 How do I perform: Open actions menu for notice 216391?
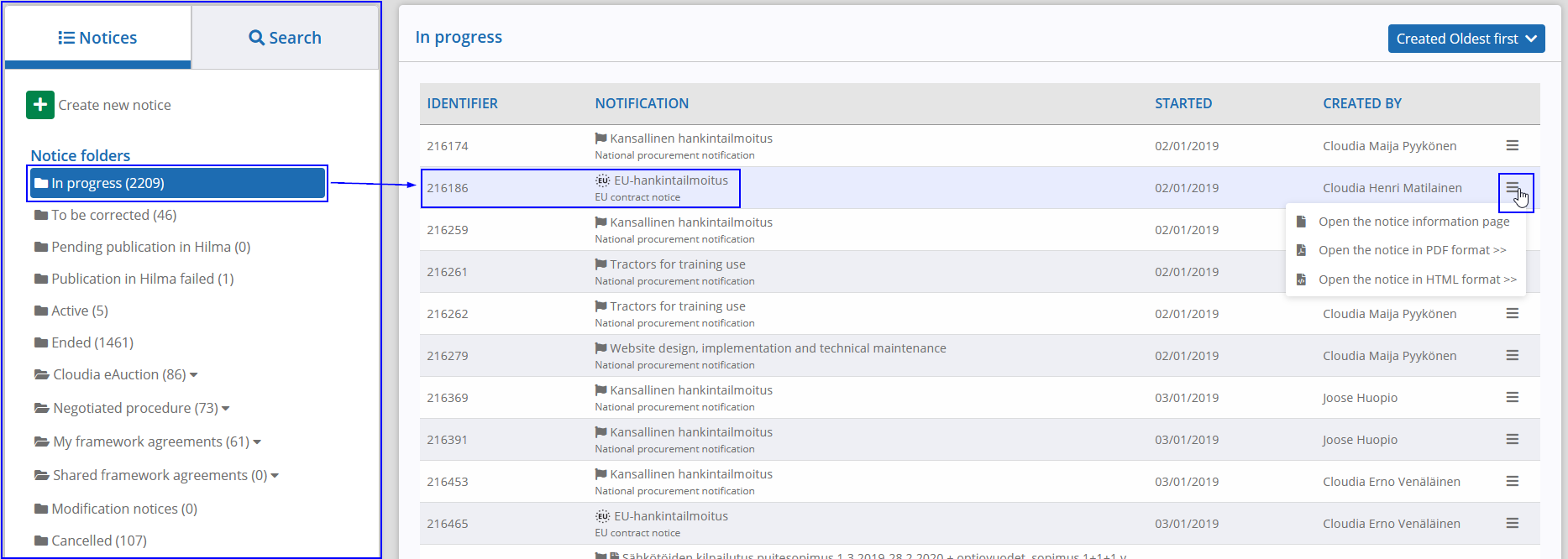point(1512,440)
